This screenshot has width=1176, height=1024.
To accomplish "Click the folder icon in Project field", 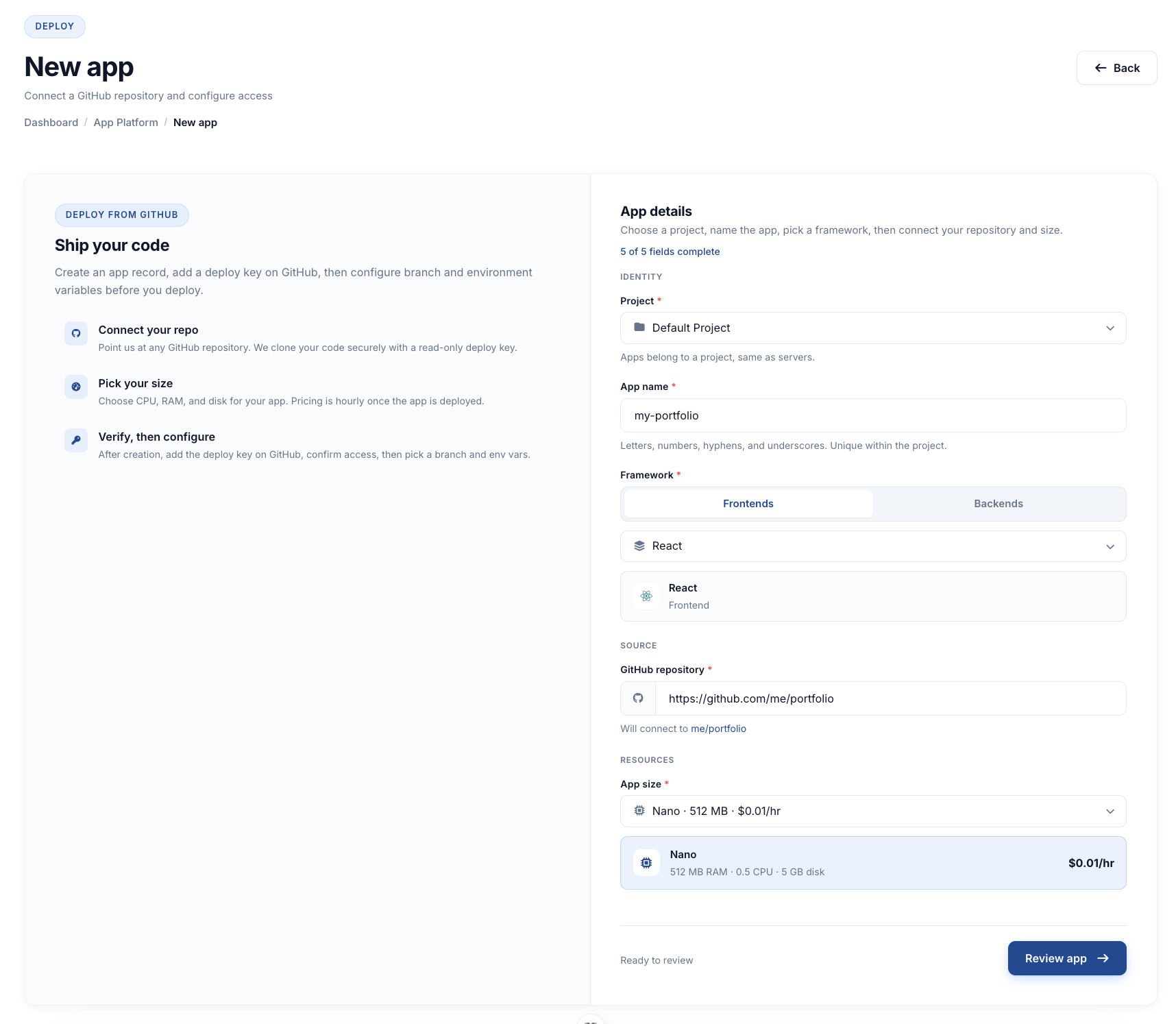I will tap(639, 328).
